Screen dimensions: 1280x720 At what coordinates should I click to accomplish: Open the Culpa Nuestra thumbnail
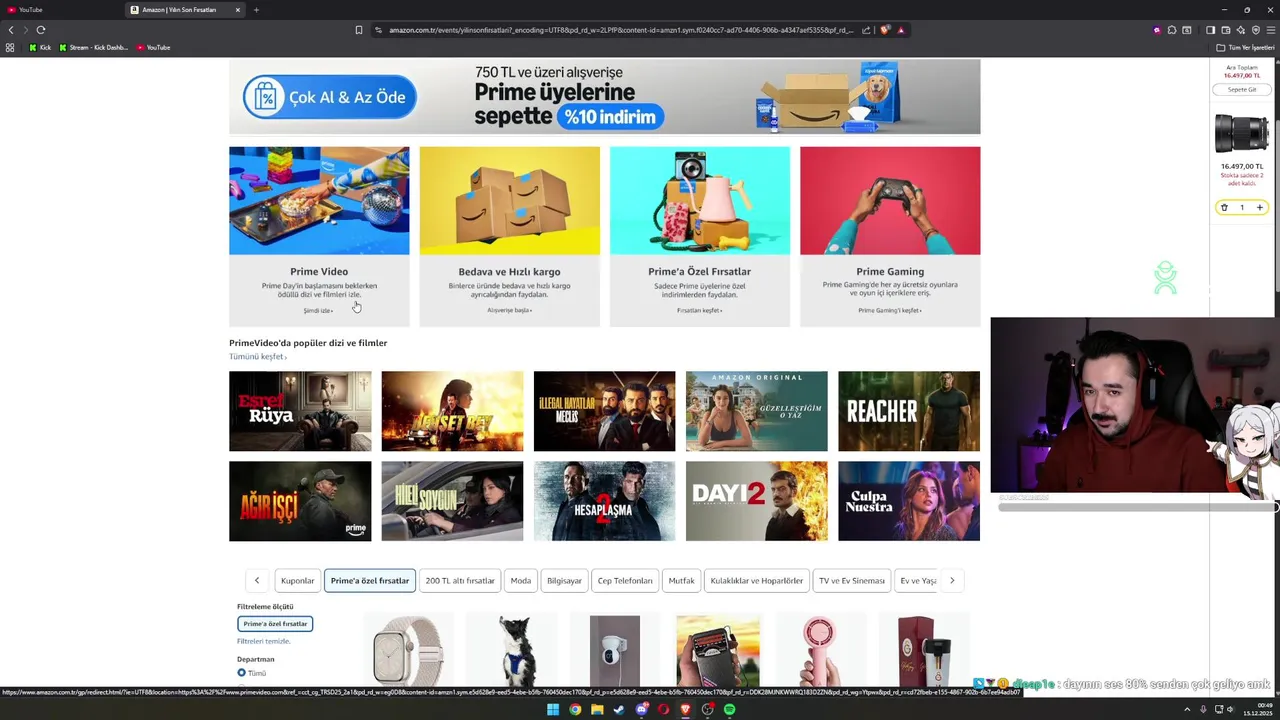pyautogui.click(x=909, y=501)
